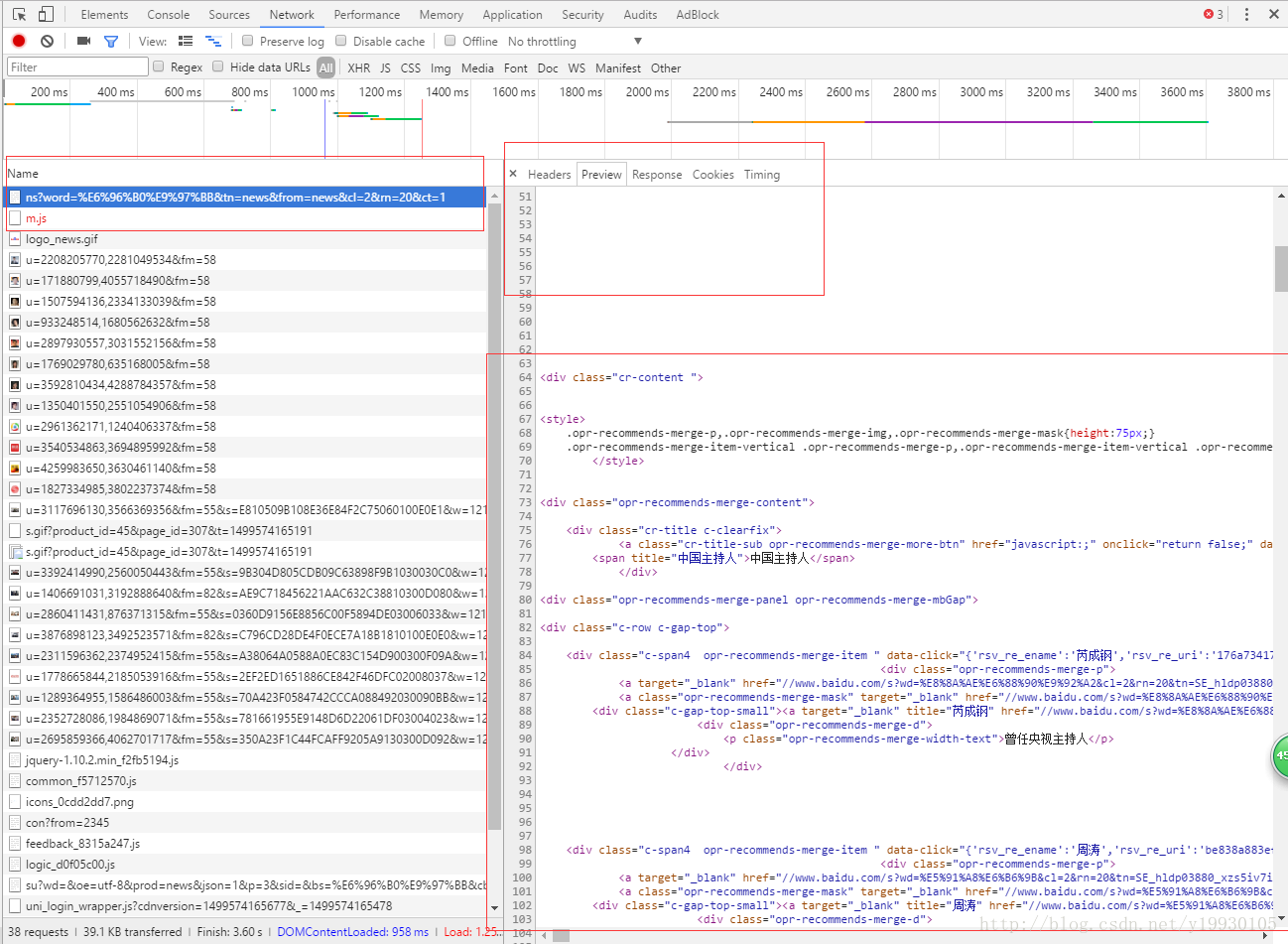Open the Security panel tab
The width and height of the screenshot is (1288, 944).
click(x=582, y=14)
